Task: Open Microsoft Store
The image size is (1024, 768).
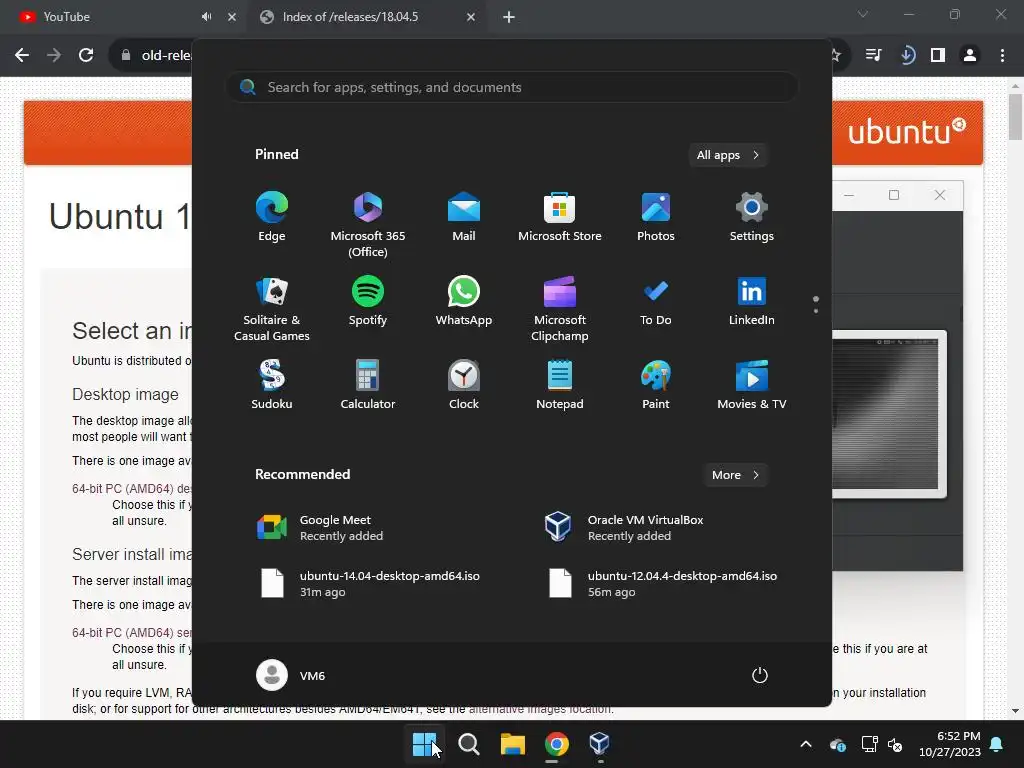Action: 560,217
